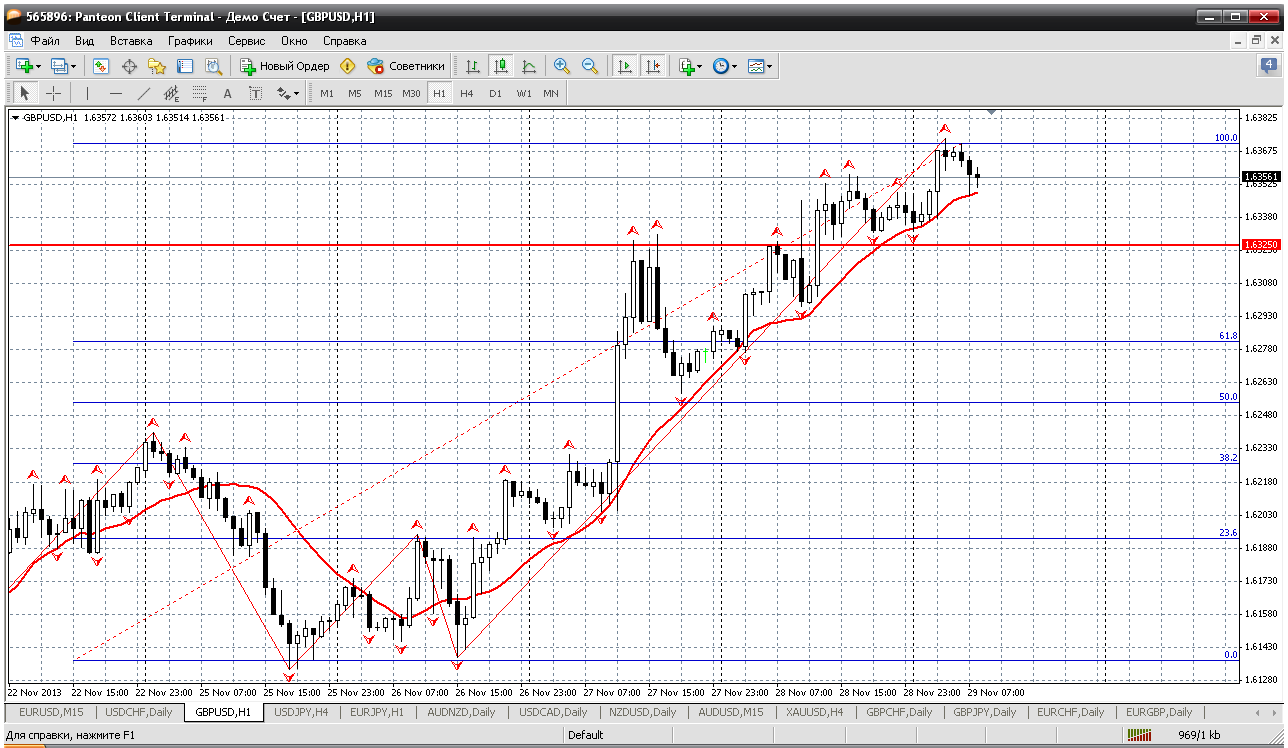Open the Profiles toolbar icon
Viewport: 1288px width, 748px height.
point(59,66)
